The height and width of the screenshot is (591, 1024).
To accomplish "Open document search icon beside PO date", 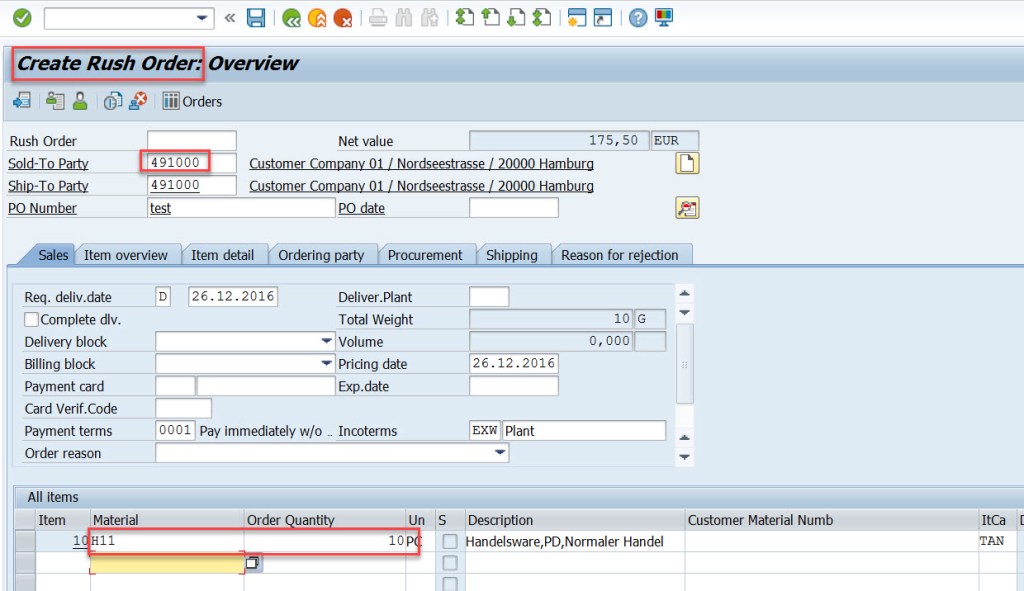I will coord(686,205).
